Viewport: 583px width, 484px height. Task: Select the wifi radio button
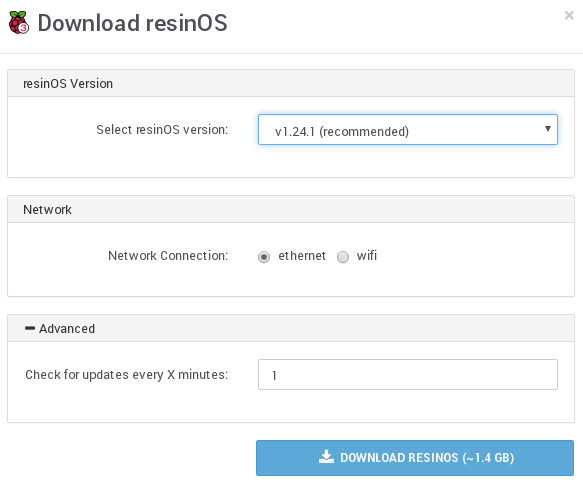pyautogui.click(x=343, y=257)
